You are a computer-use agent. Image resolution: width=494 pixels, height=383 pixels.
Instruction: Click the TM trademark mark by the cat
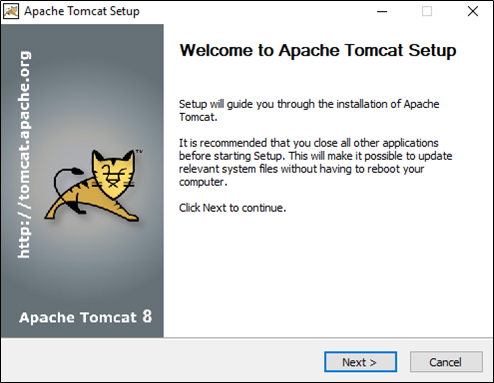139,152
